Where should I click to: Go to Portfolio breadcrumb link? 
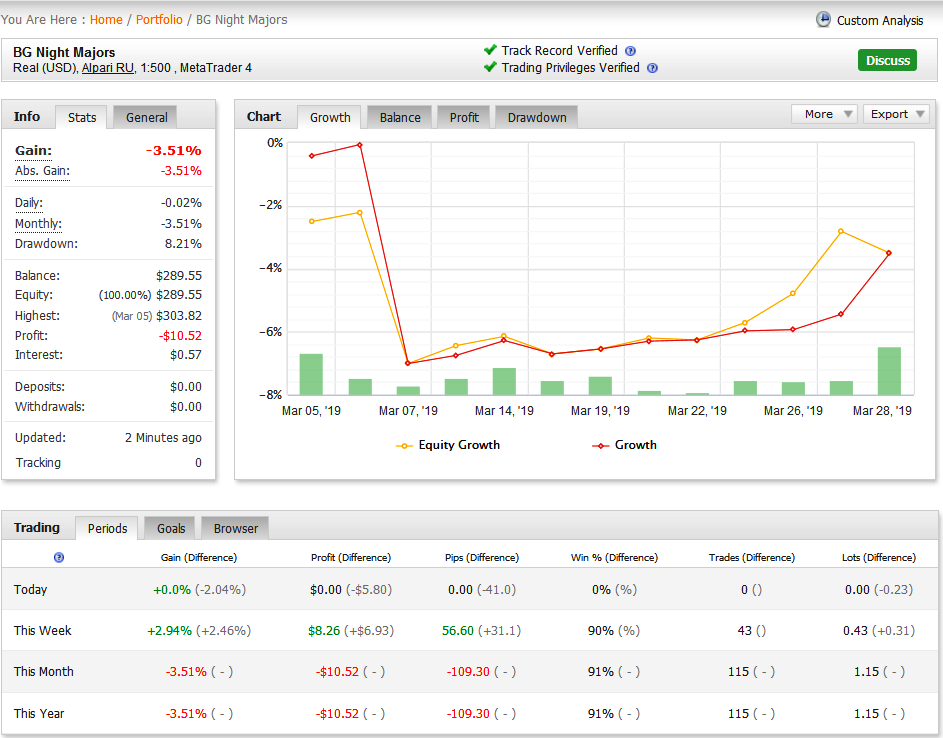(159, 20)
